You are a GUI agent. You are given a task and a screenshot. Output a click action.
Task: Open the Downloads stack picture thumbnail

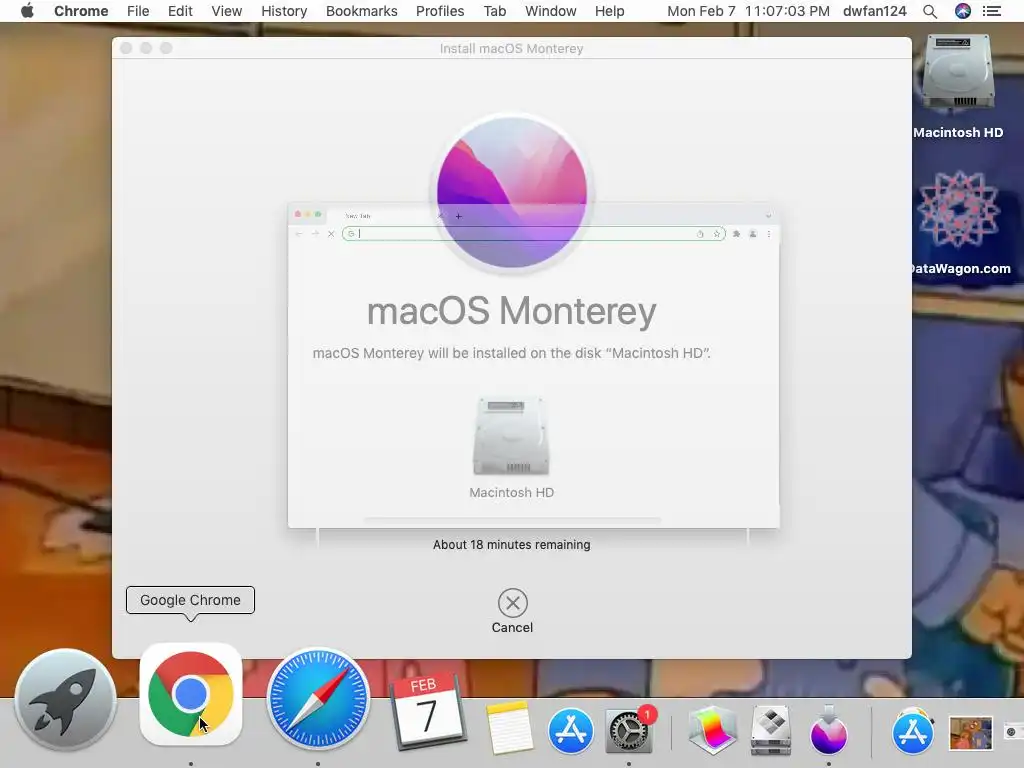(970, 733)
